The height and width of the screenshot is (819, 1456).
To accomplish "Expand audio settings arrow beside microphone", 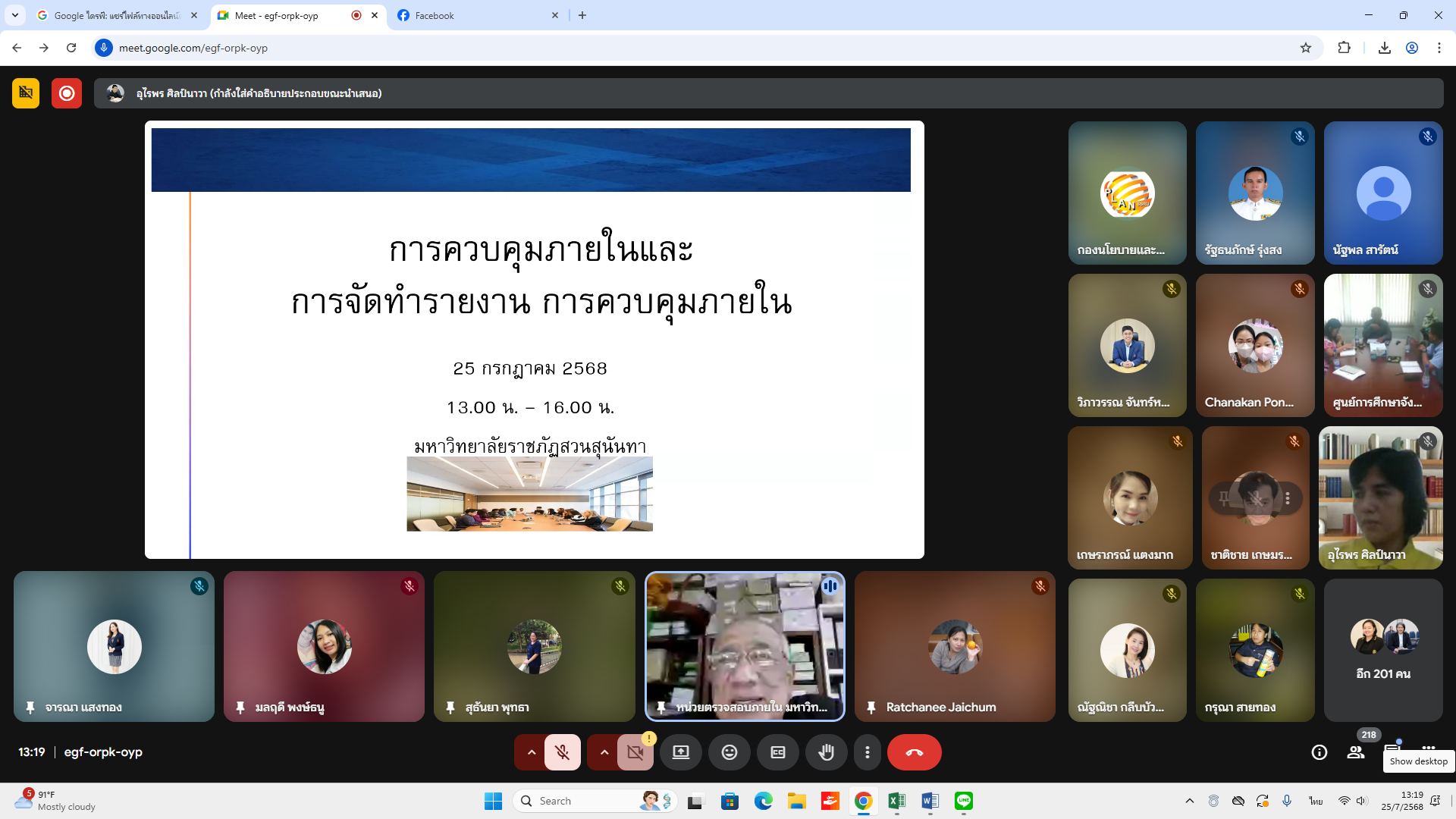I will coord(531,752).
